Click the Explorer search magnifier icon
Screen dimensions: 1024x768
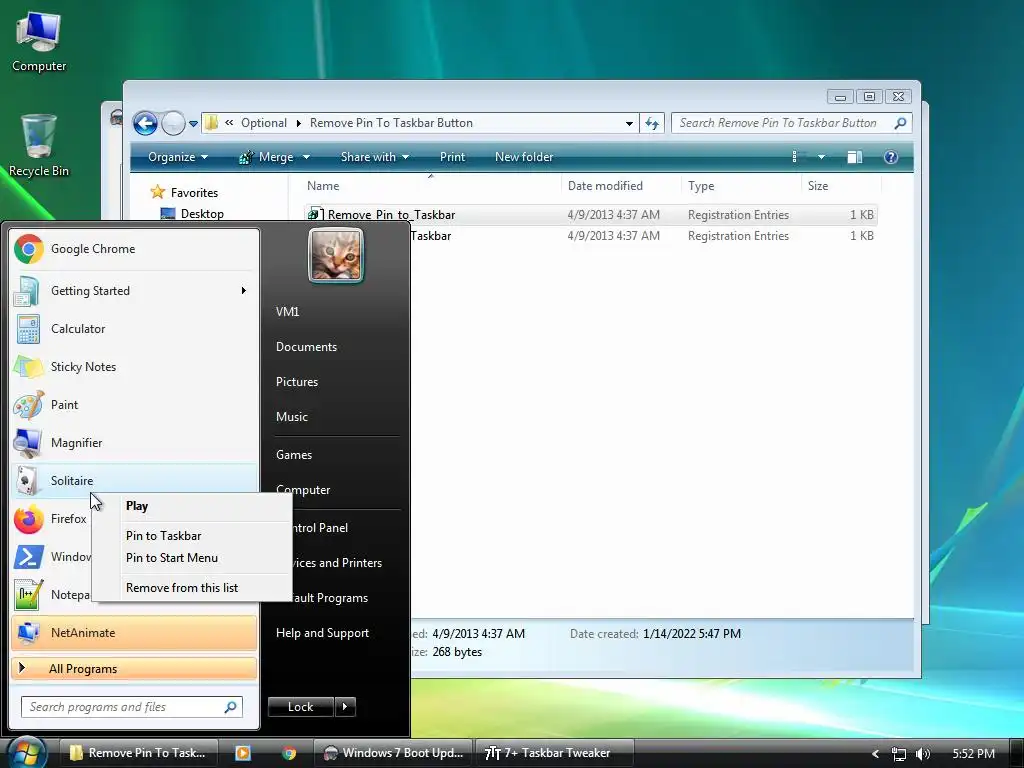coord(900,123)
